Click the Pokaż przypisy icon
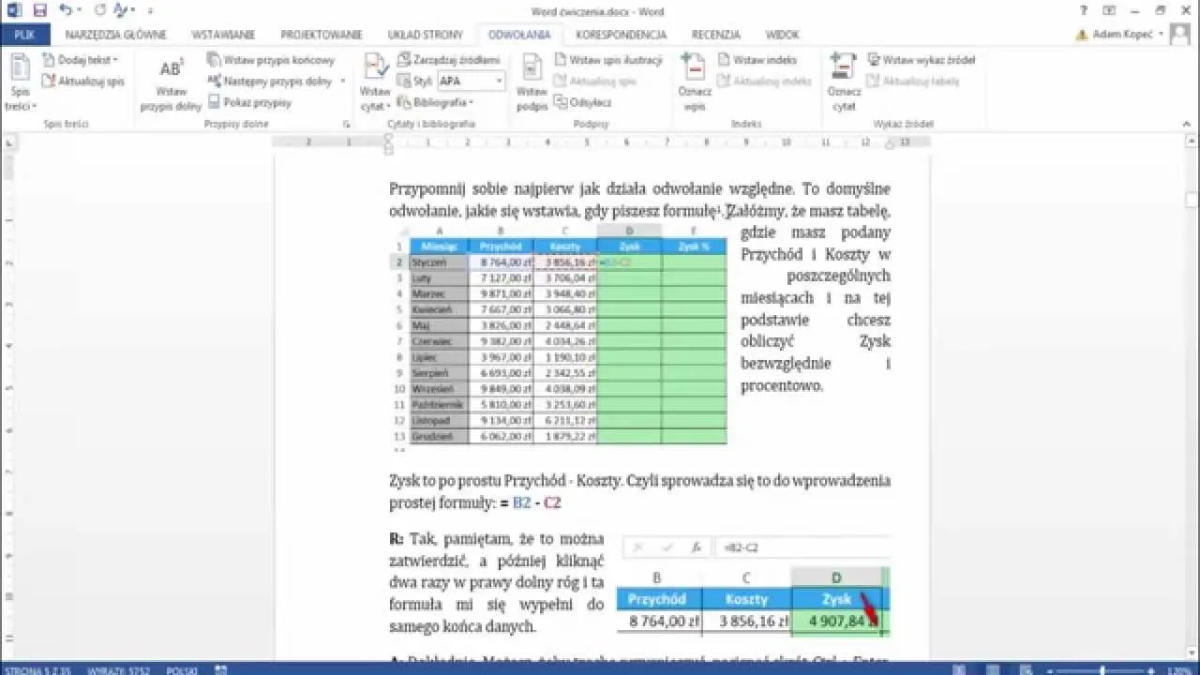The height and width of the screenshot is (675, 1200). [250, 102]
